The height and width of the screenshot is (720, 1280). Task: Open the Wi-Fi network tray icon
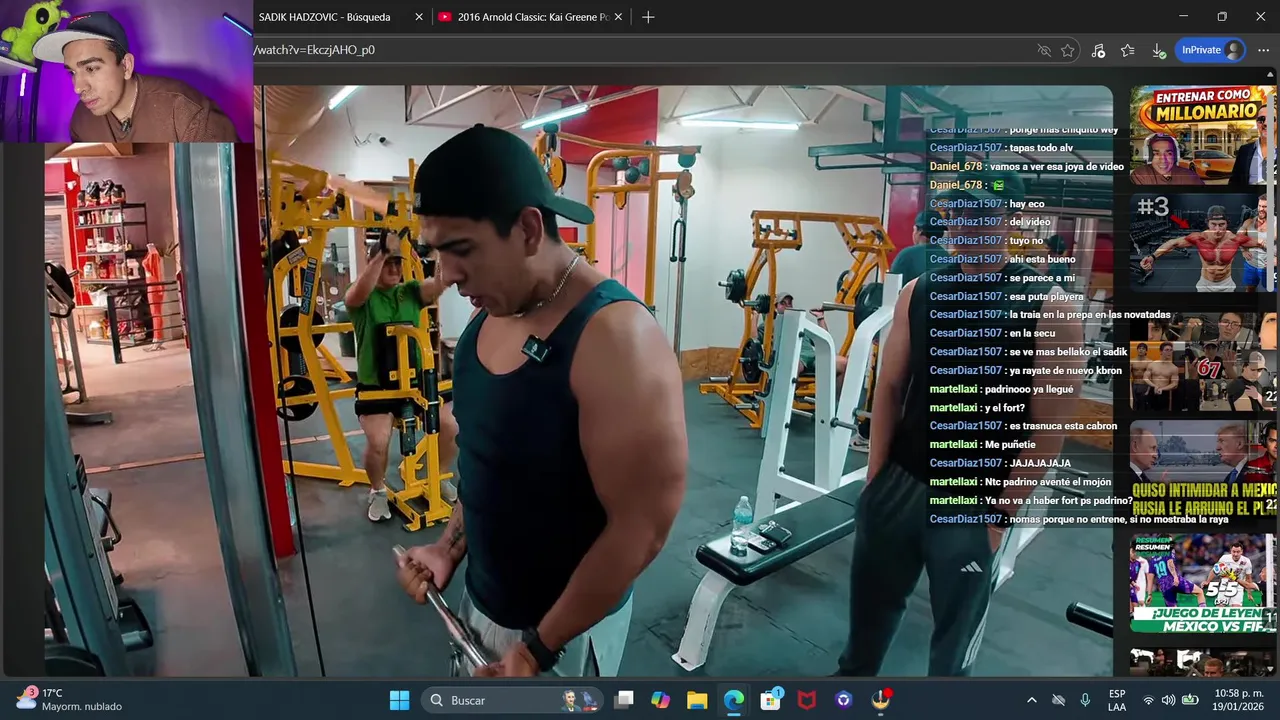pyautogui.click(x=1148, y=700)
